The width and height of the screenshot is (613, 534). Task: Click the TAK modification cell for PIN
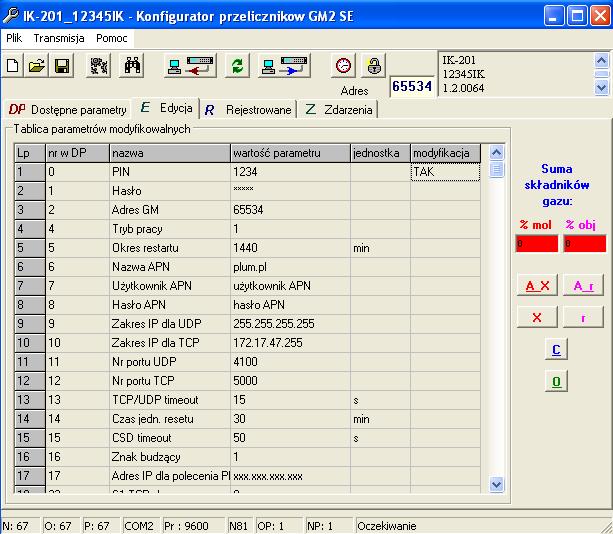(x=445, y=172)
